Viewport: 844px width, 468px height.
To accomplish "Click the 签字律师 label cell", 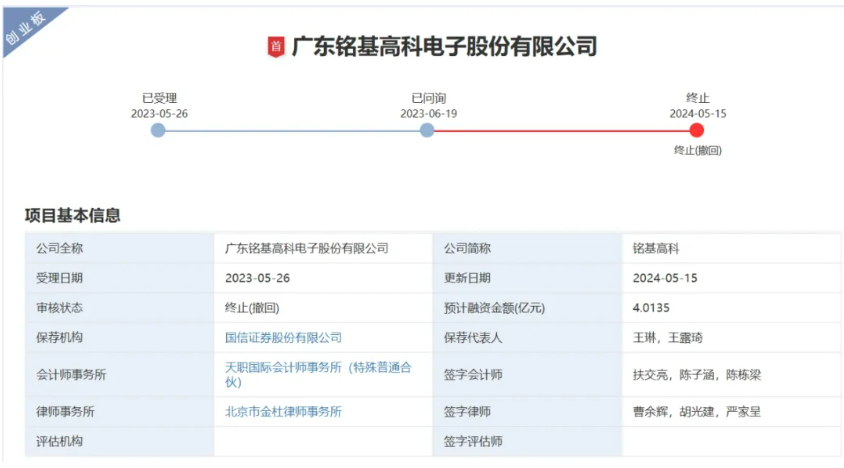I will click(527, 411).
